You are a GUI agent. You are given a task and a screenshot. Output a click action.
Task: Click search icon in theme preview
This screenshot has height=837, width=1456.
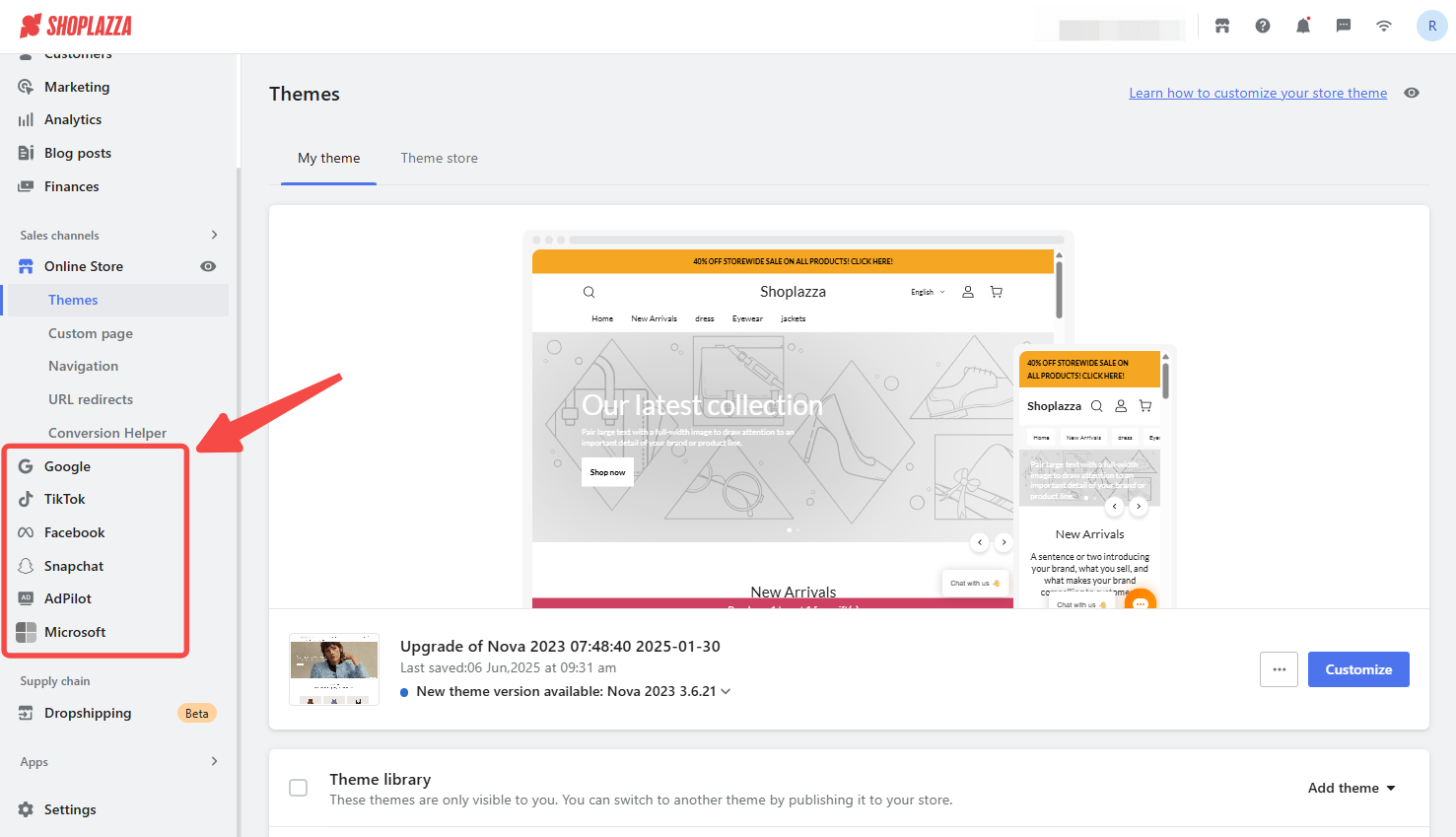click(x=589, y=292)
